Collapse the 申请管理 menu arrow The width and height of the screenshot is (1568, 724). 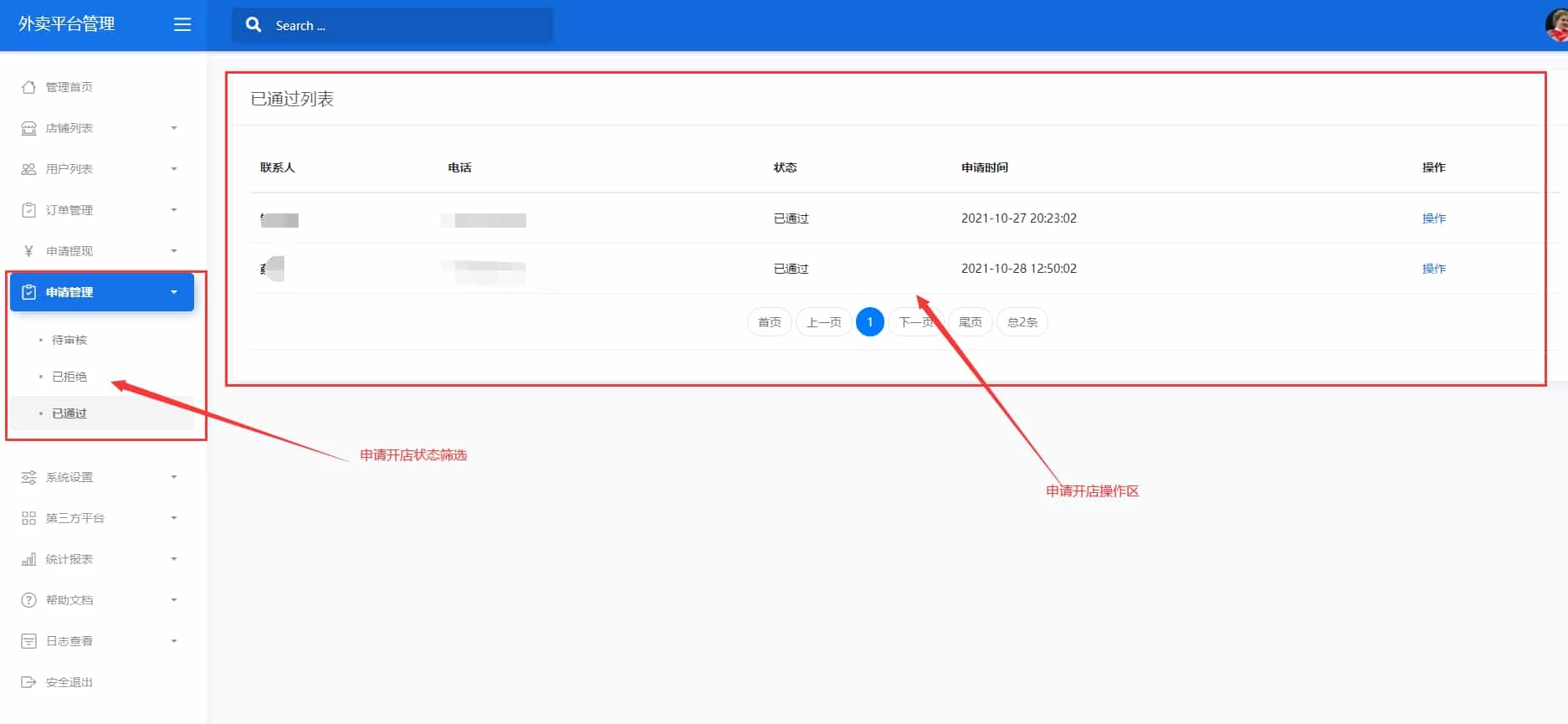(174, 292)
